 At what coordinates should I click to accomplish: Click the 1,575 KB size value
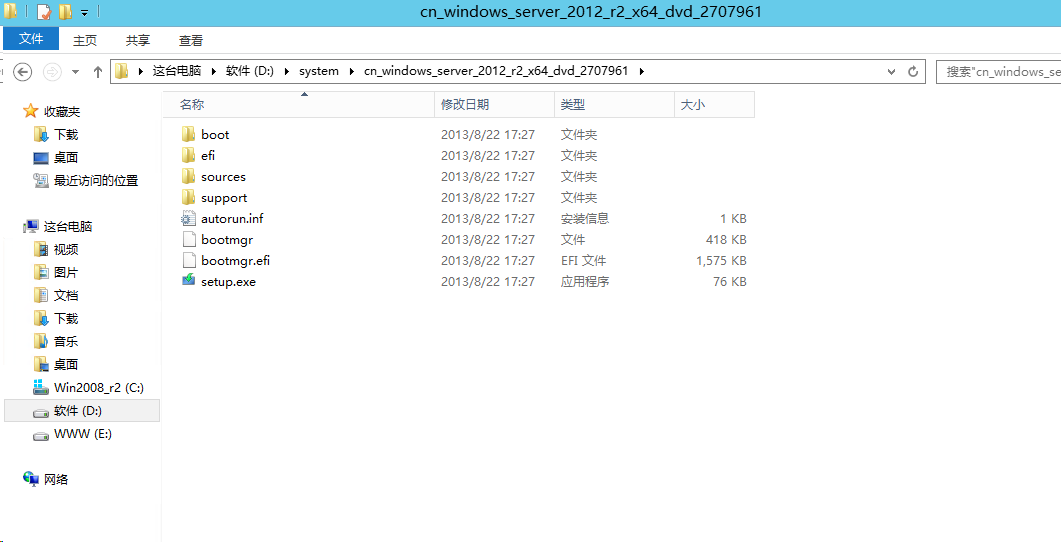(721, 261)
